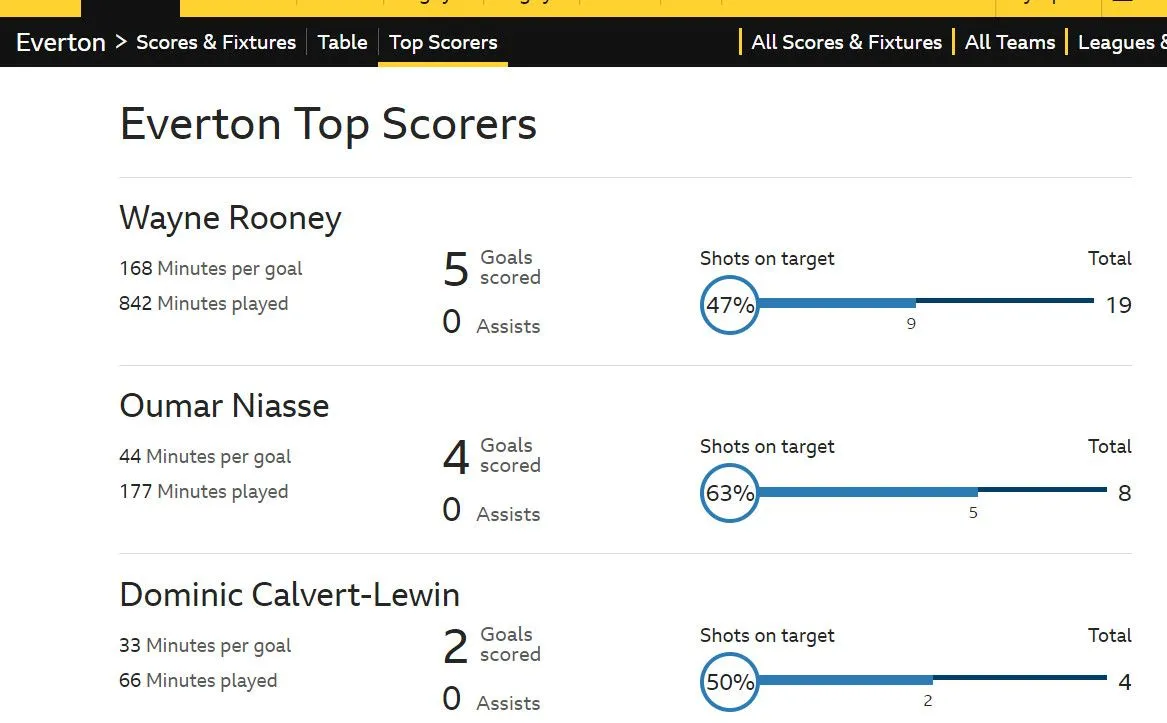Select the Dominic Calvert-Lewin player name
This screenshot has height=723, width=1167.
coord(289,595)
